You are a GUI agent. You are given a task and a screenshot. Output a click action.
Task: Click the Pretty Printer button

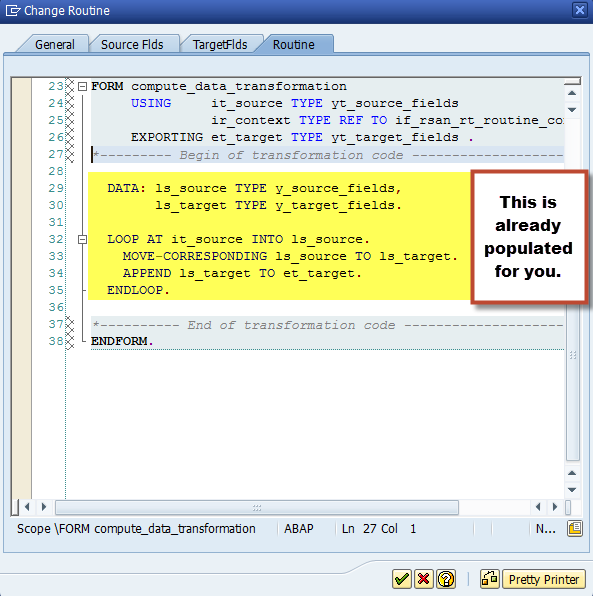click(544, 579)
